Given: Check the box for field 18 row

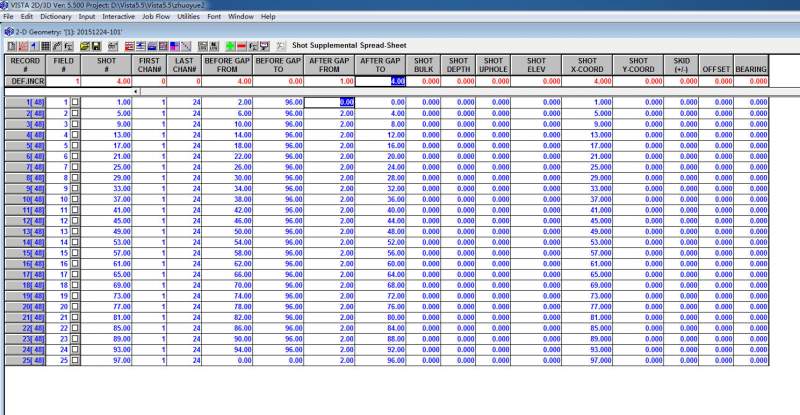Looking at the screenshot, I should [75, 285].
